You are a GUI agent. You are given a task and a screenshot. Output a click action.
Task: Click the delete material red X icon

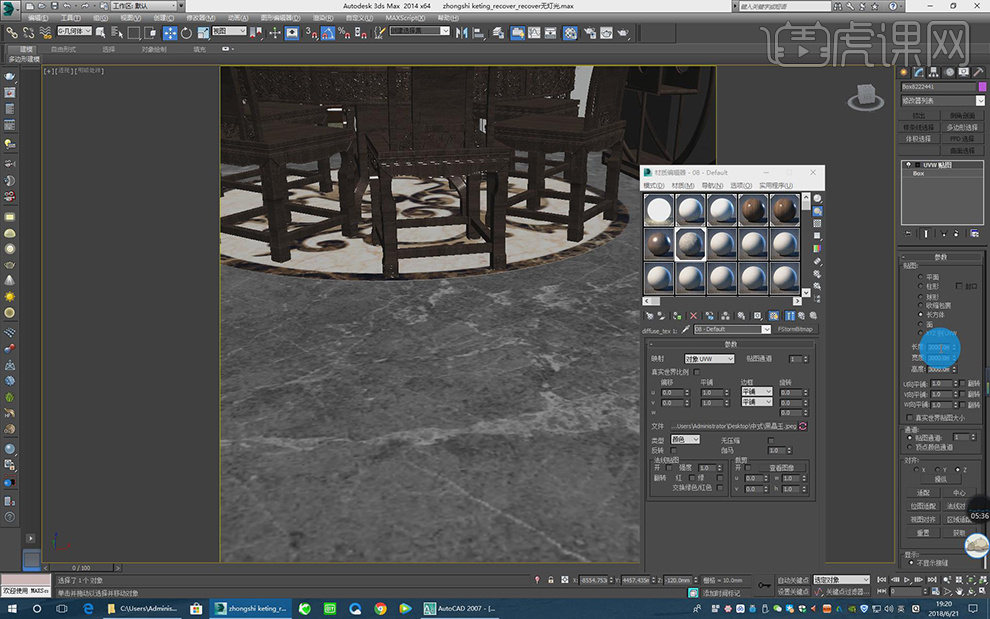[x=693, y=315]
